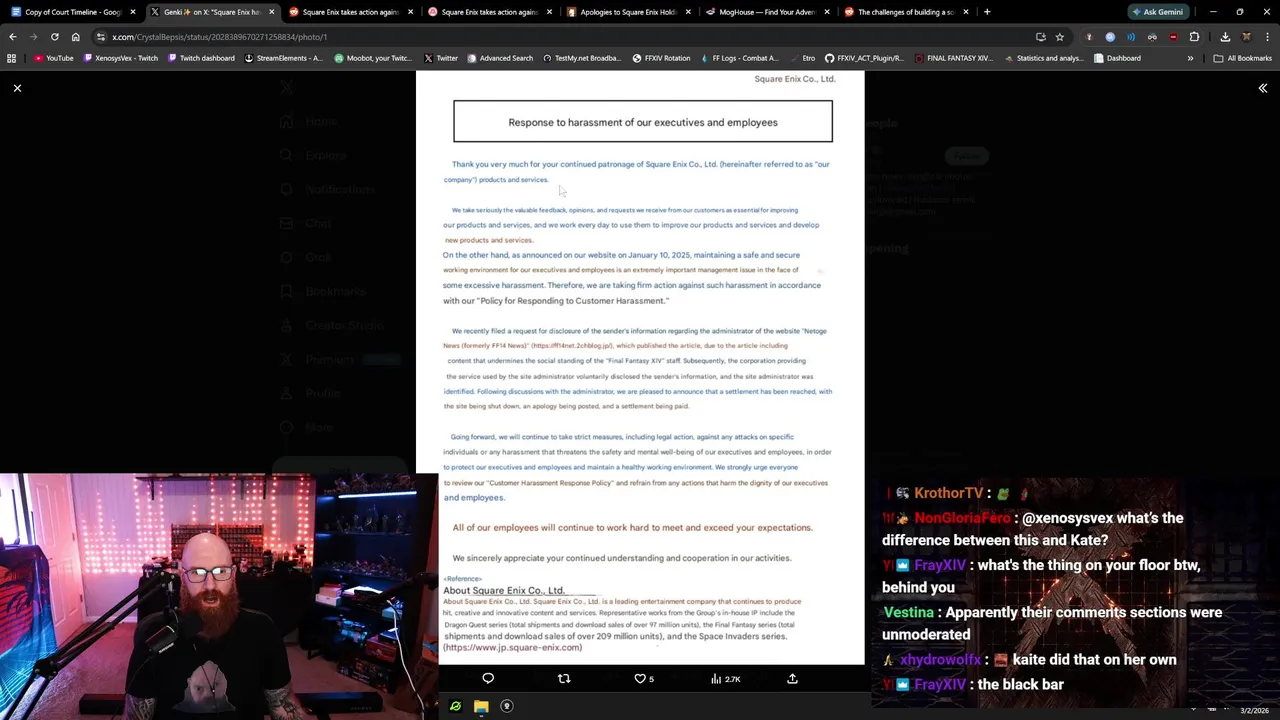Open browser downloads tray icon

tap(1225, 37)
